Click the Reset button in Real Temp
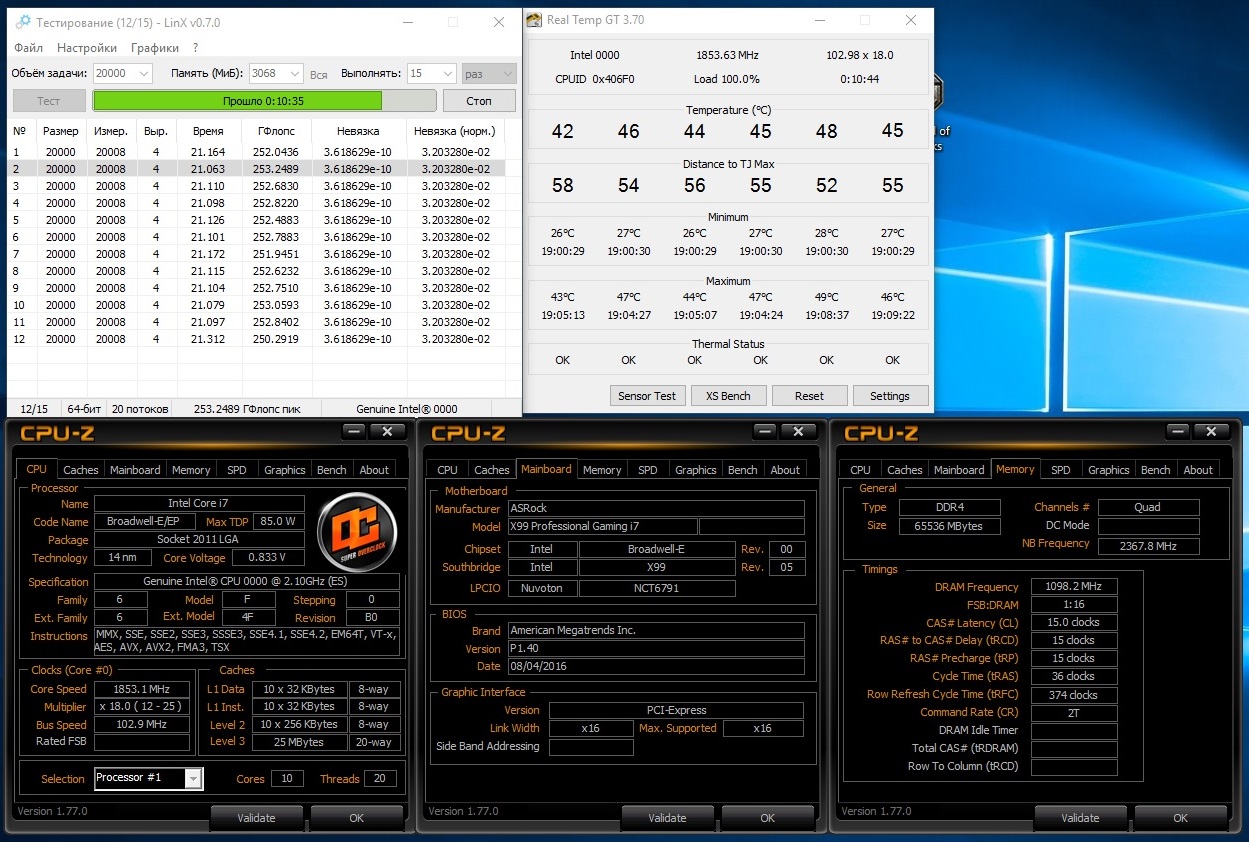The width and height of the screenshot is (1249, 842). [x=810, y=395]
